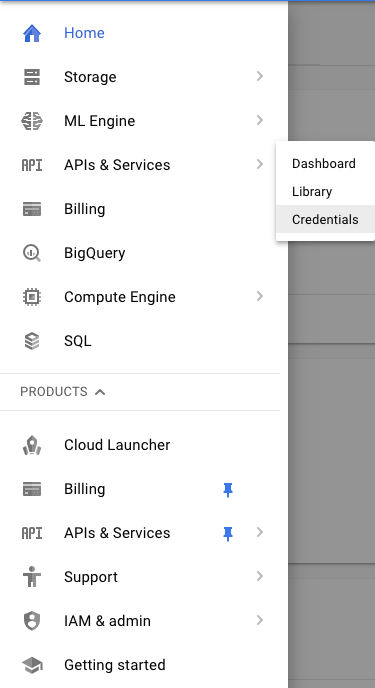The height and width of the screenshot is (688, 375).
Task: Unpin APIs & Services in products list
Action: (x=228, y=534)
